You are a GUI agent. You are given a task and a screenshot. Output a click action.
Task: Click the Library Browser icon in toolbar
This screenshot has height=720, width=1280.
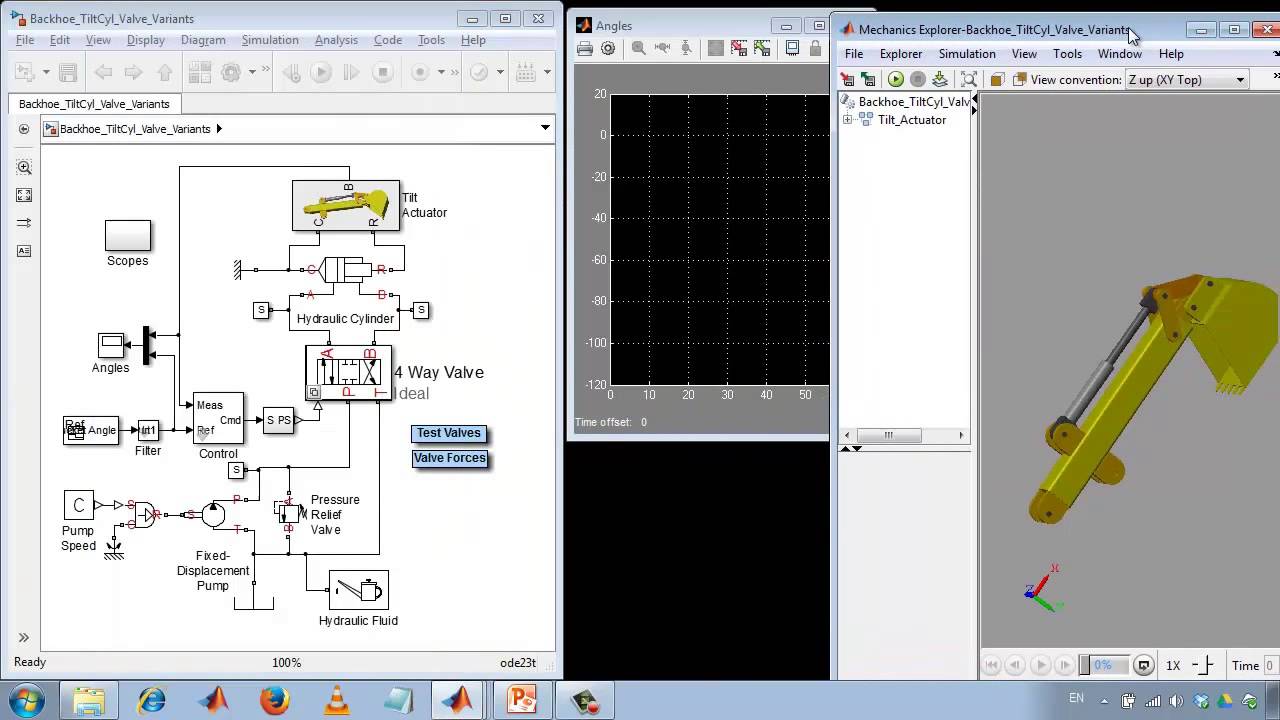[x=199, y=72]
